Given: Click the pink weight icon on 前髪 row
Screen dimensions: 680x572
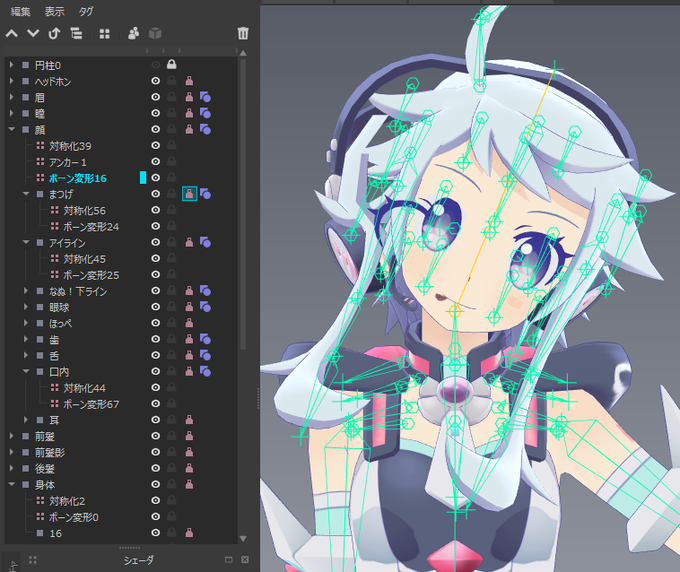Looking at the screenshot, I should [189, 436].
